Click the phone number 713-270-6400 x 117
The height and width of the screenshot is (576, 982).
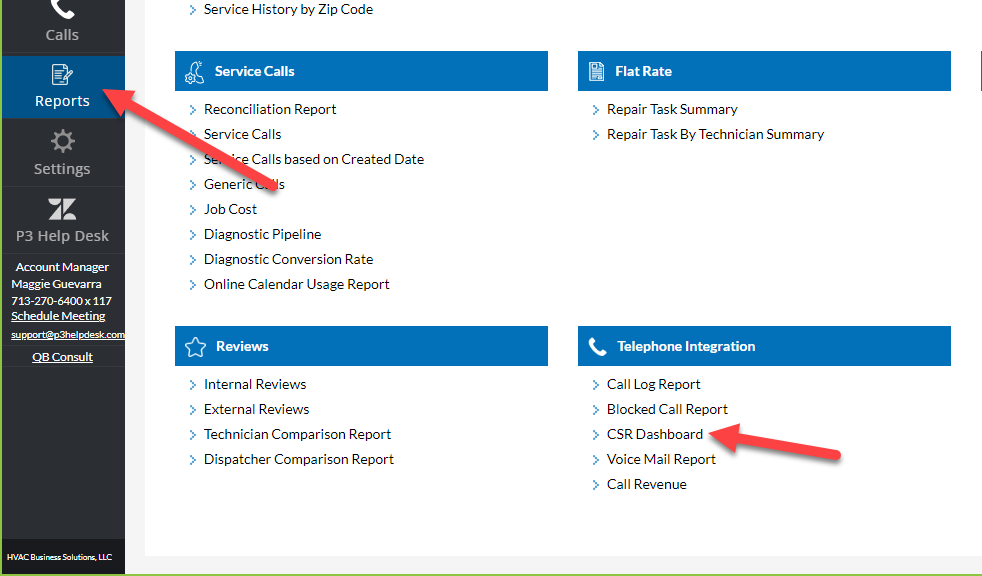[x=61, y=301]
